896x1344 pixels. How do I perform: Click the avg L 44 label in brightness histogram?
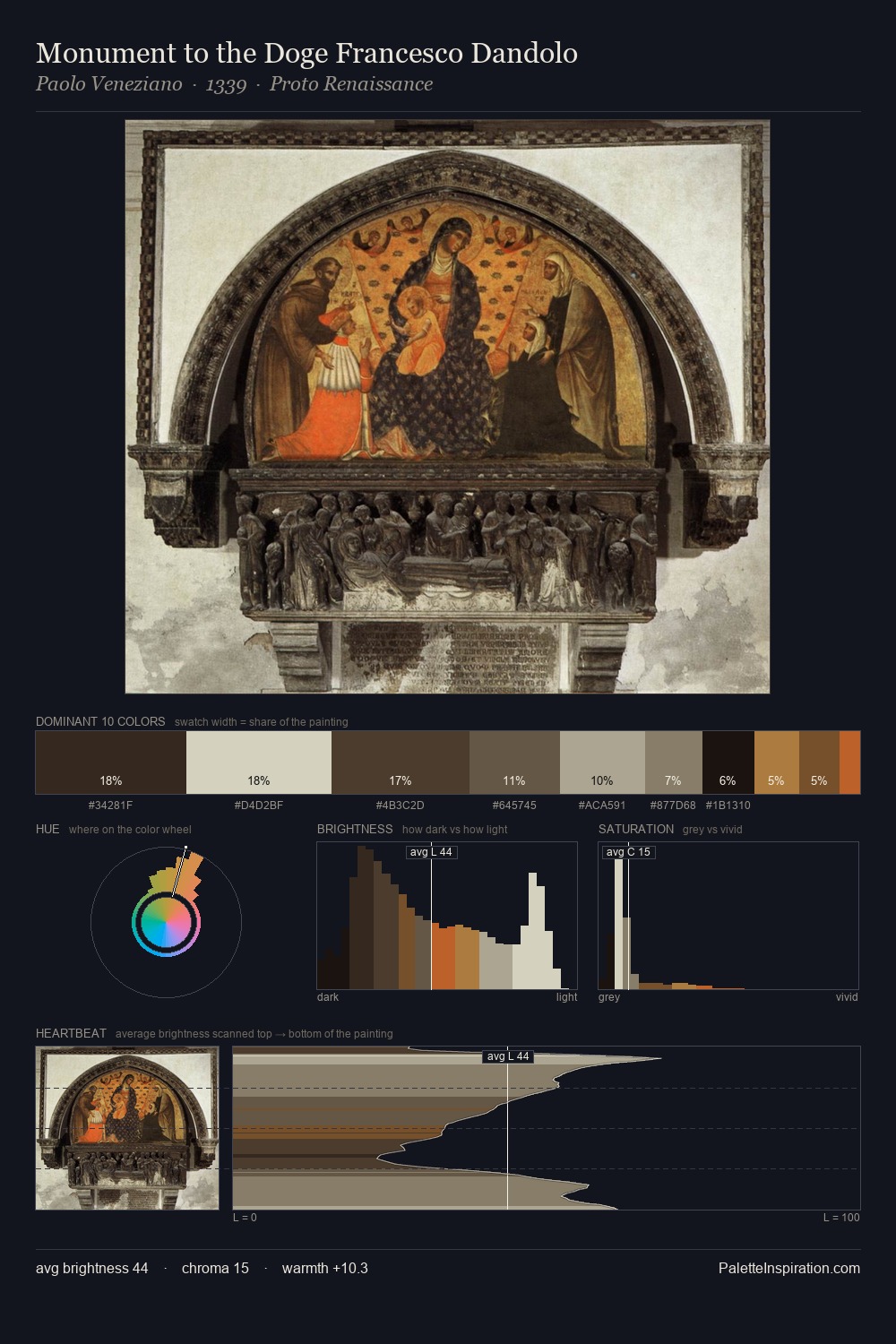pos(431,852)
